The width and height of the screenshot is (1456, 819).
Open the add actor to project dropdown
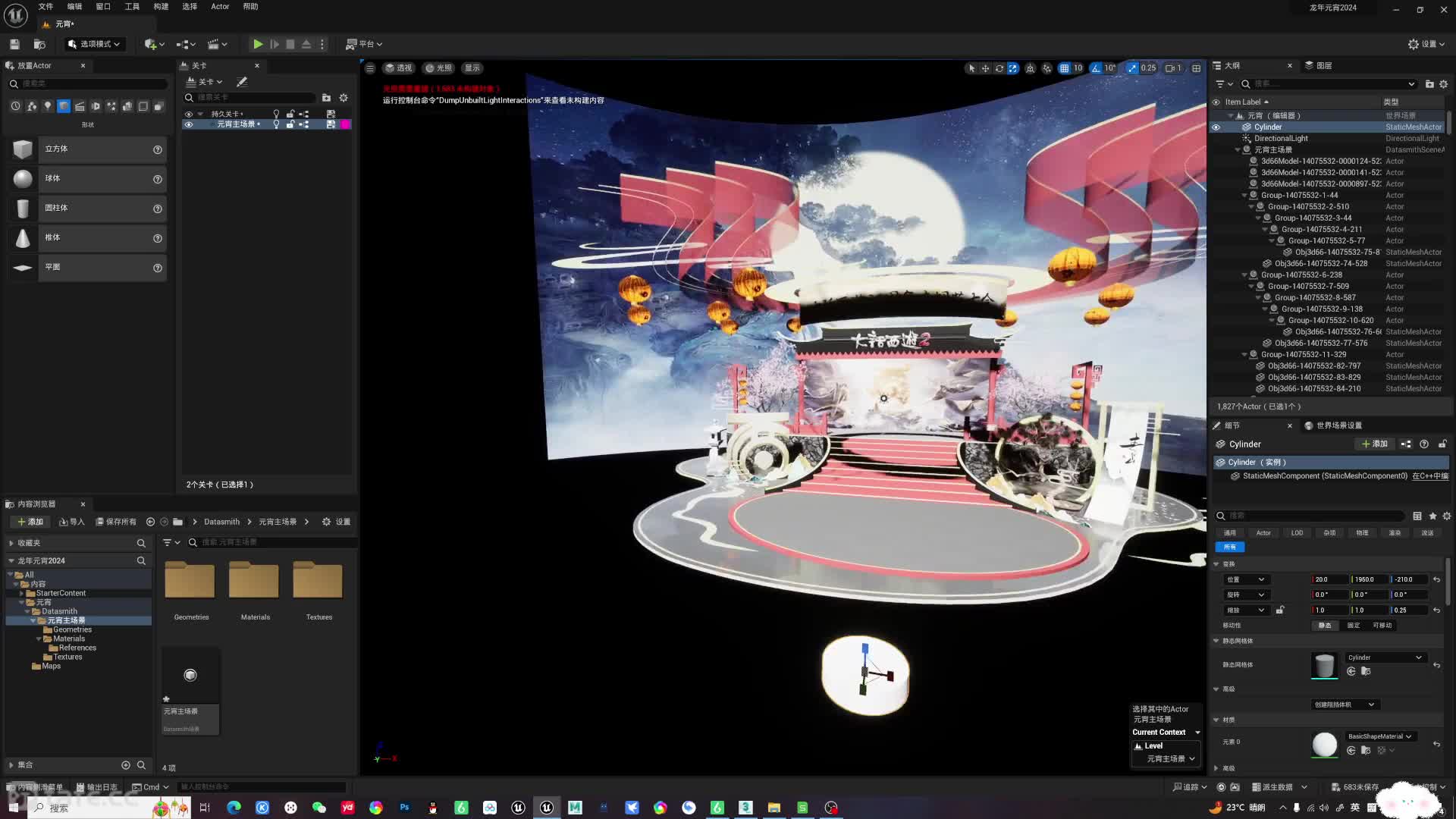click(x=154, y=45)
